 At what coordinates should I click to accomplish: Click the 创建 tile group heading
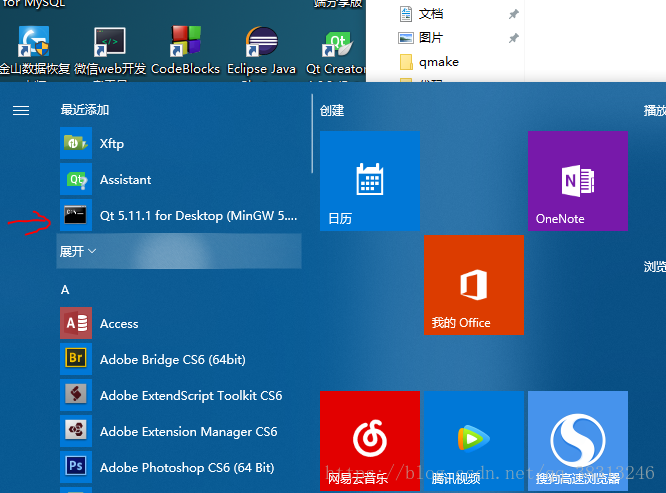tap(332, 111)
